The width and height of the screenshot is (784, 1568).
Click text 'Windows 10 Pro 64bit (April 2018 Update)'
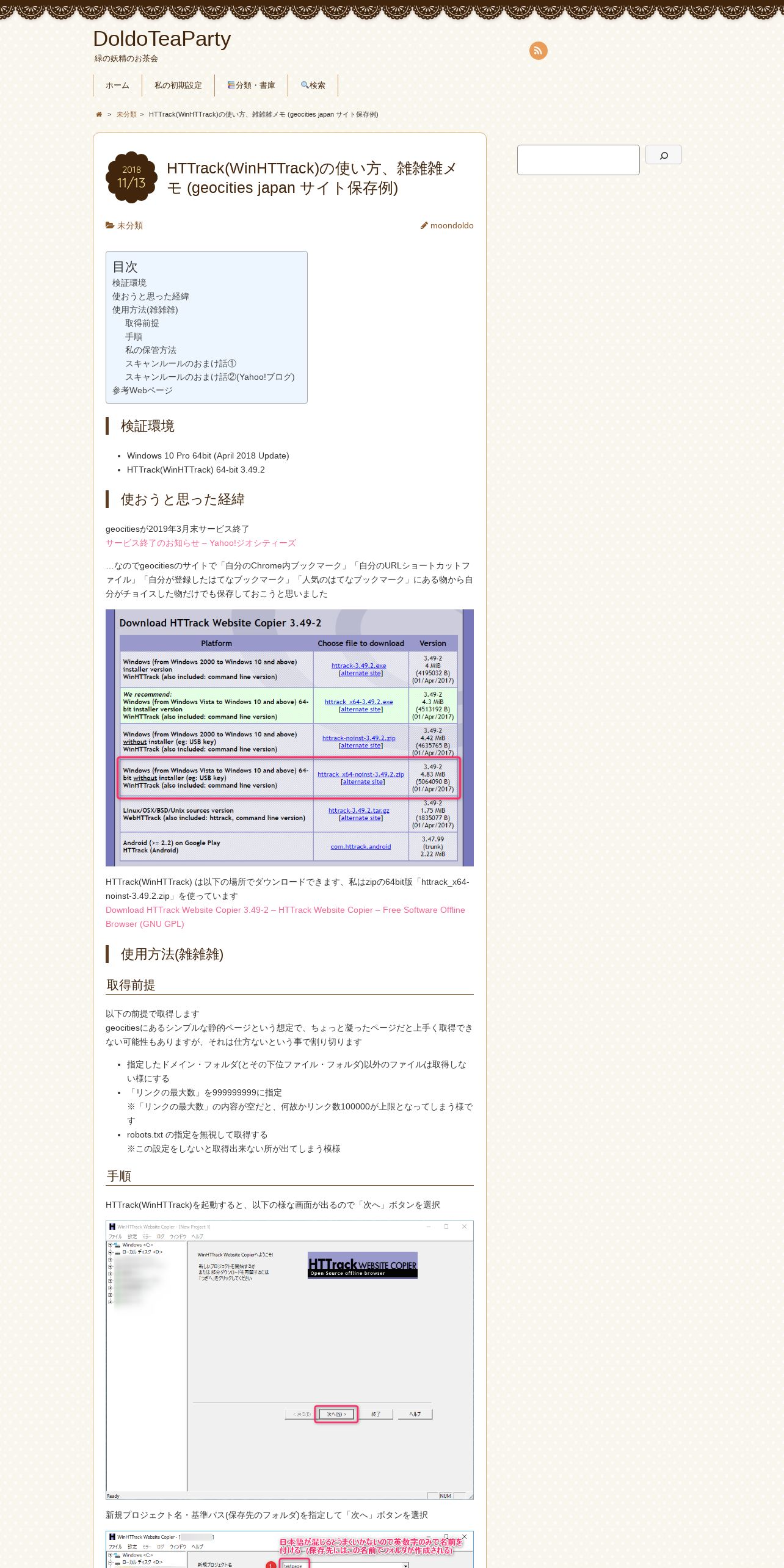tap(208, 456)
